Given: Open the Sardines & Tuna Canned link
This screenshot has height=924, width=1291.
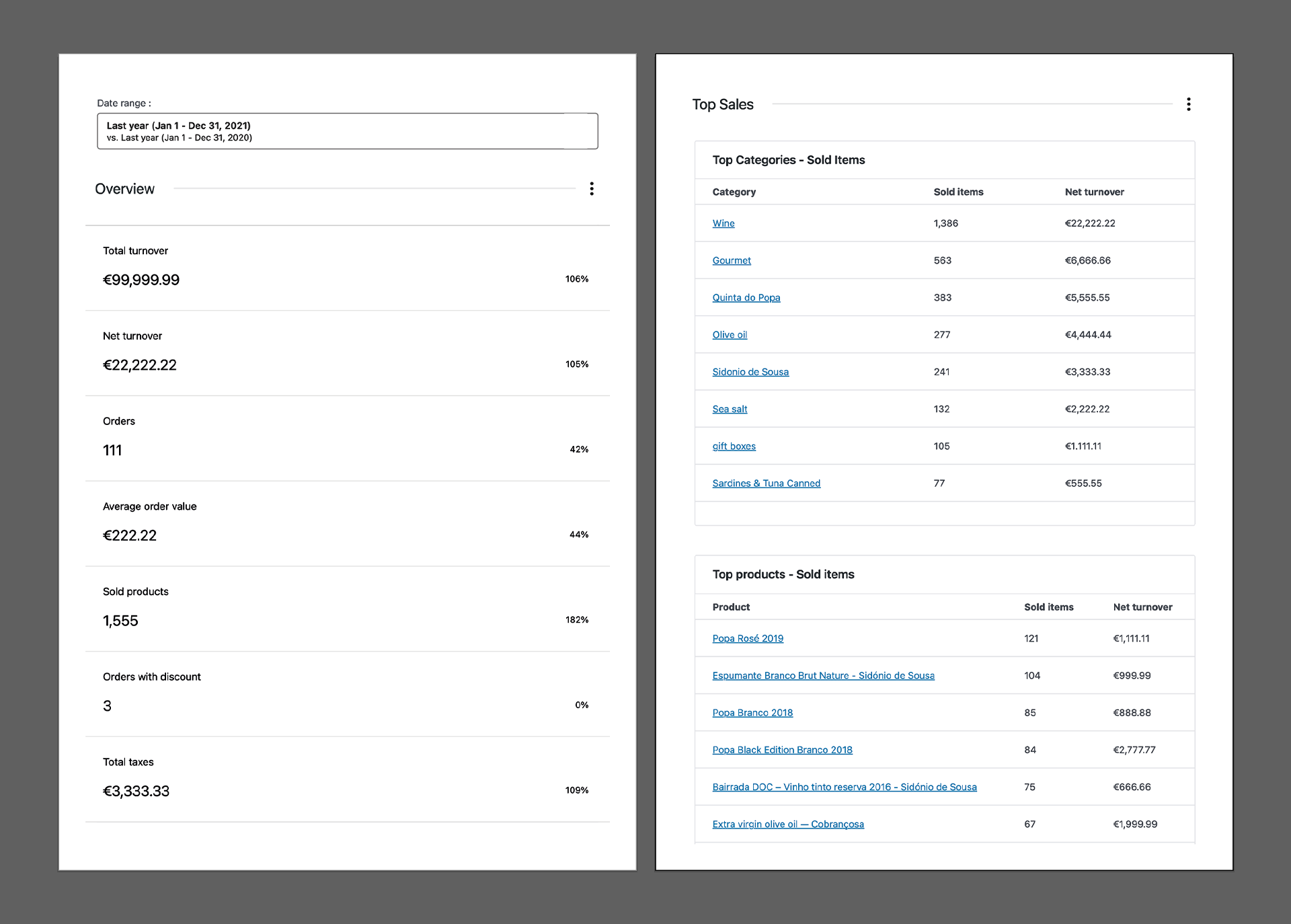Looking at the screenshot, I should (x=767, y=483).
